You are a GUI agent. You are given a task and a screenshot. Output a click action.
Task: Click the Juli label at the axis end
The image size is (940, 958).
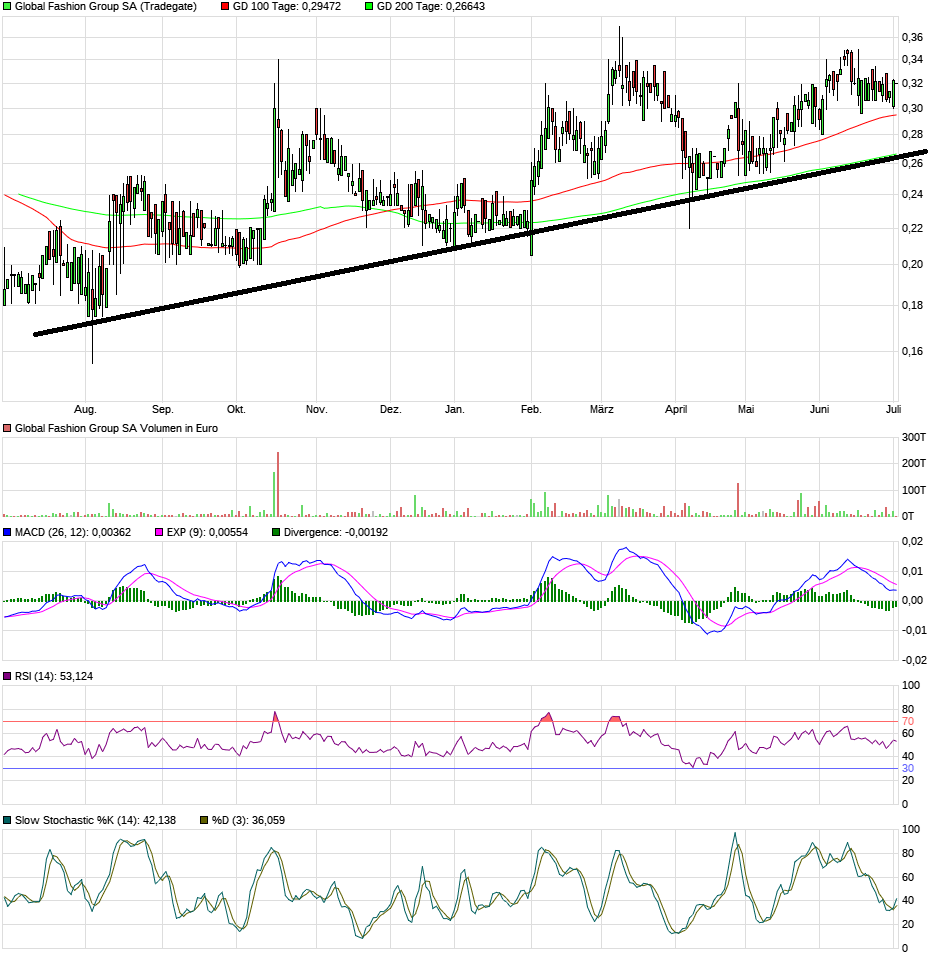click(894, 409)
